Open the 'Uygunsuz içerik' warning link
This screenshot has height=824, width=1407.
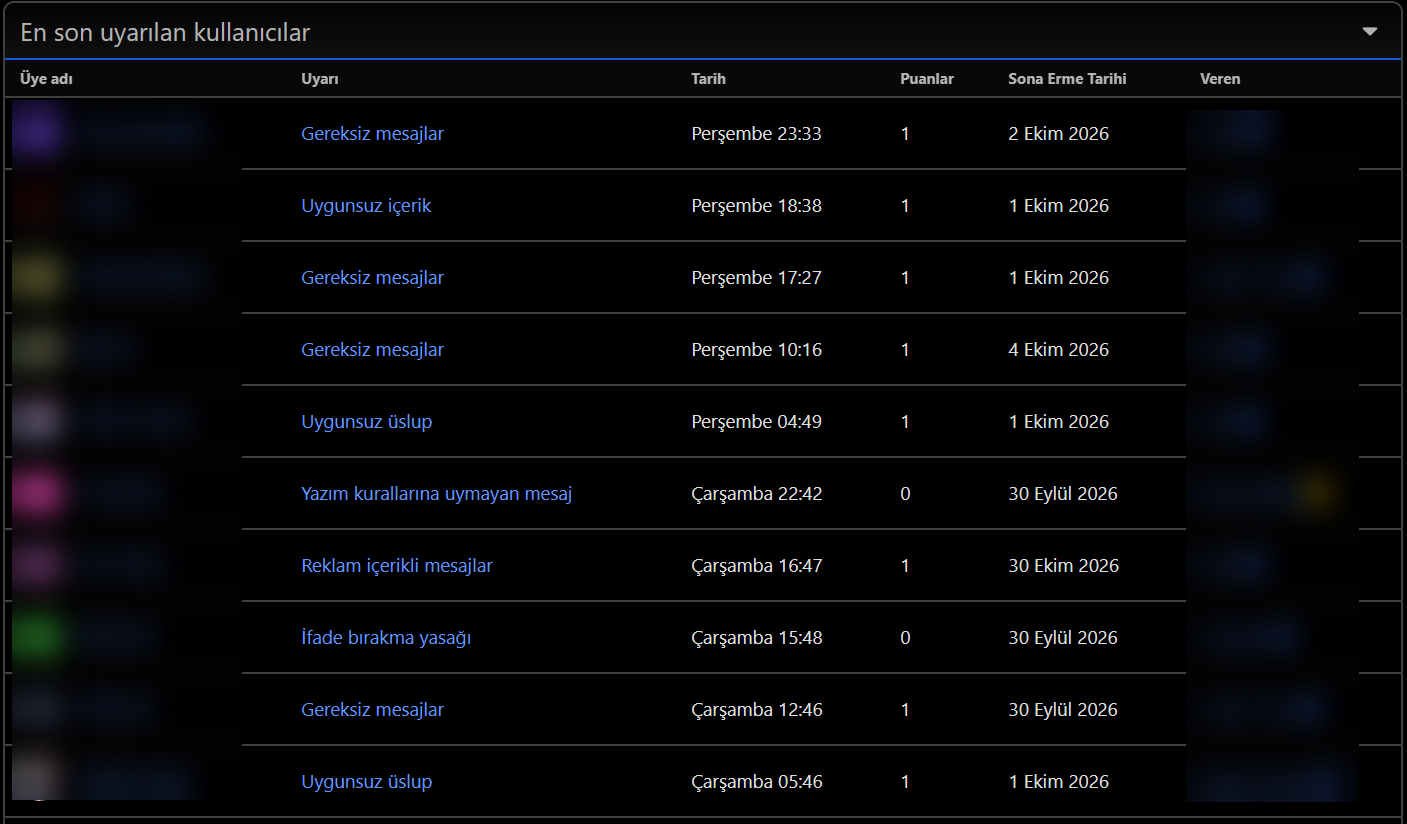[366, 206]
